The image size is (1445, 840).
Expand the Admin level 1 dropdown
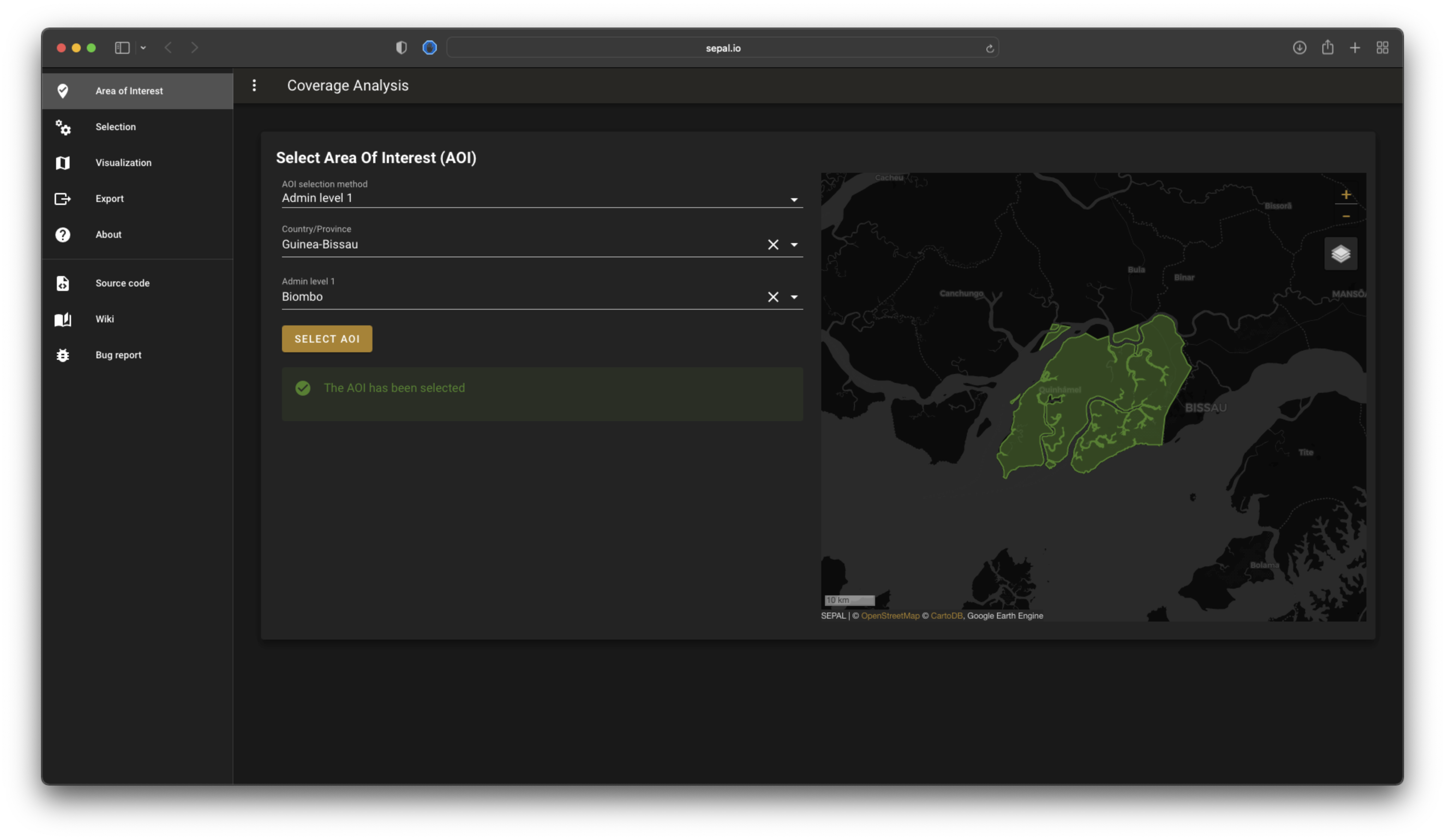tap(794, 297)
